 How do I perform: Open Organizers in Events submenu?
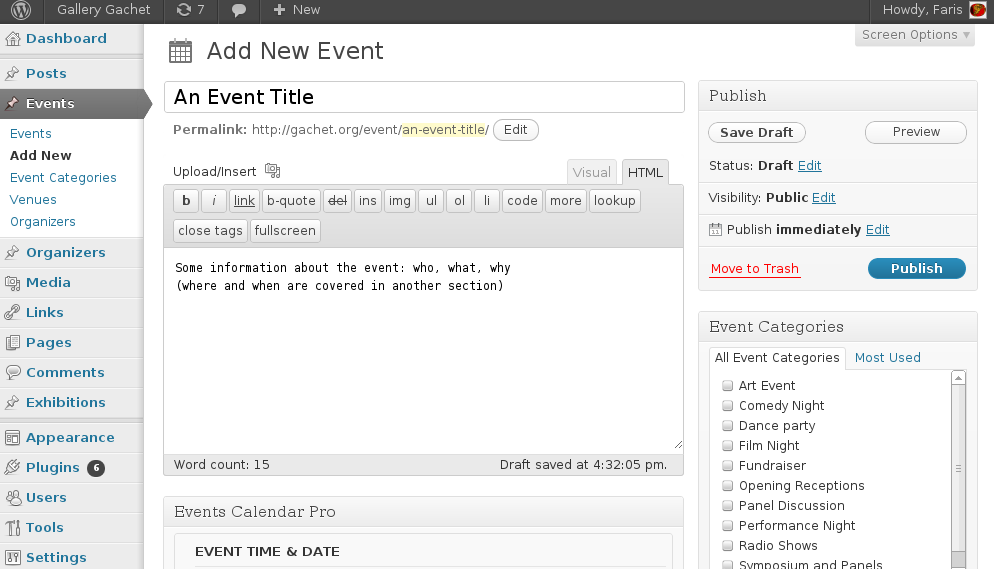42,222
